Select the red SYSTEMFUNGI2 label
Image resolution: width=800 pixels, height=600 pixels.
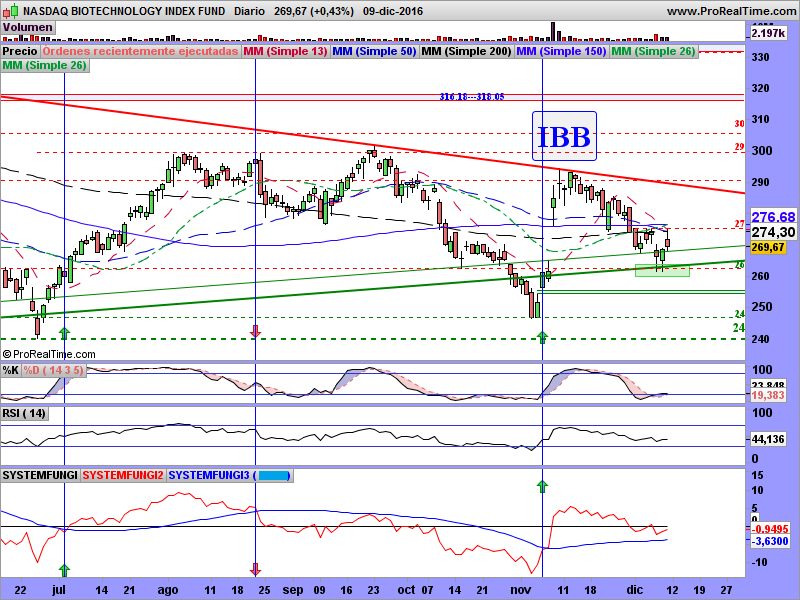(x=123, y=476)
